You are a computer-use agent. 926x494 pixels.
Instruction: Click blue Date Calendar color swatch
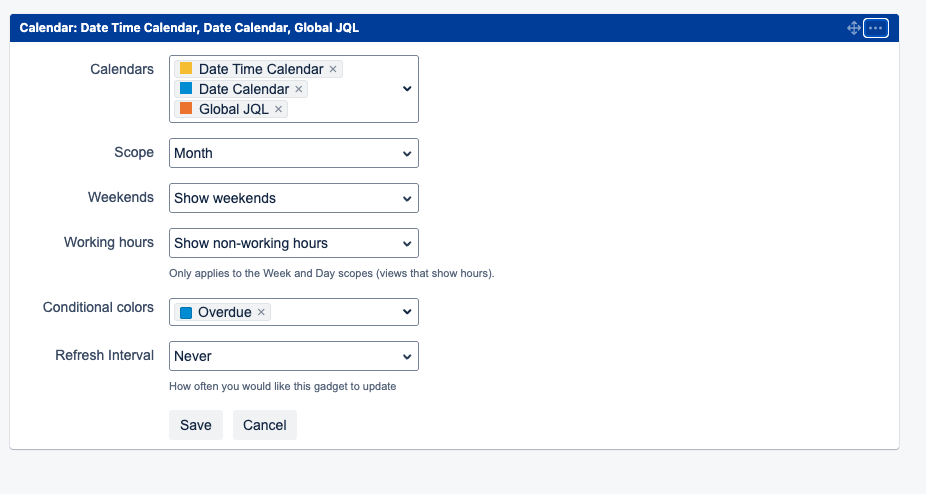(186, 89)
